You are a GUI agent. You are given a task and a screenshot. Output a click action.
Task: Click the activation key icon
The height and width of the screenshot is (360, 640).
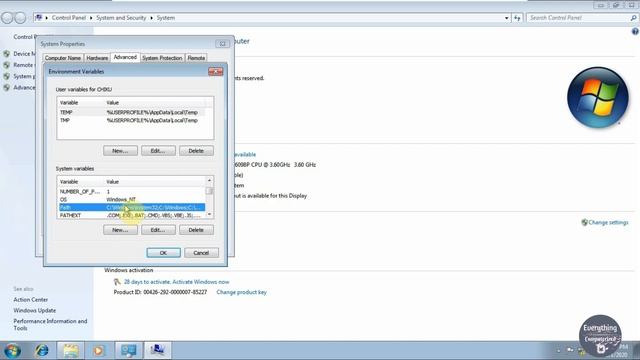117,282
